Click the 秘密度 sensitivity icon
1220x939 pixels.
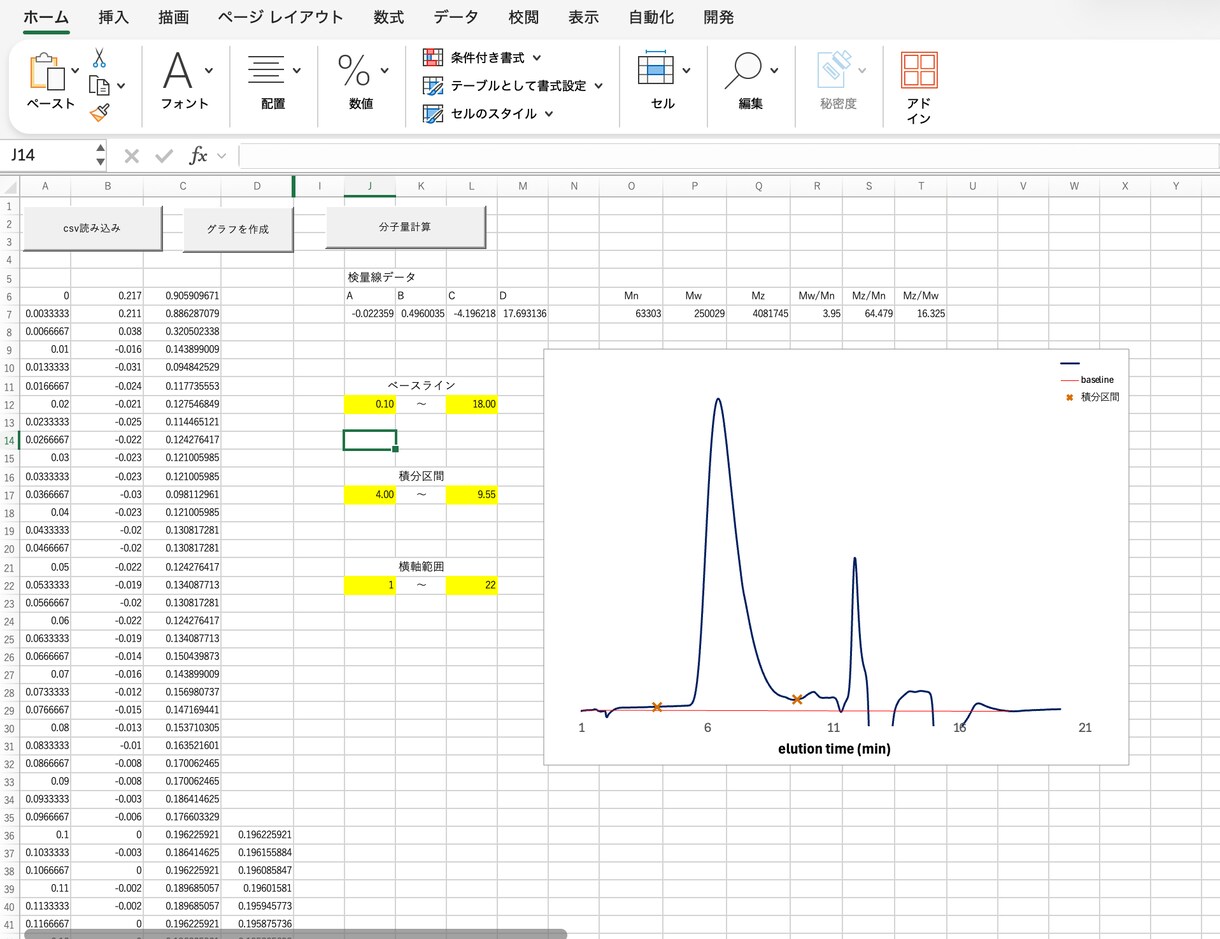coord(832,70)
